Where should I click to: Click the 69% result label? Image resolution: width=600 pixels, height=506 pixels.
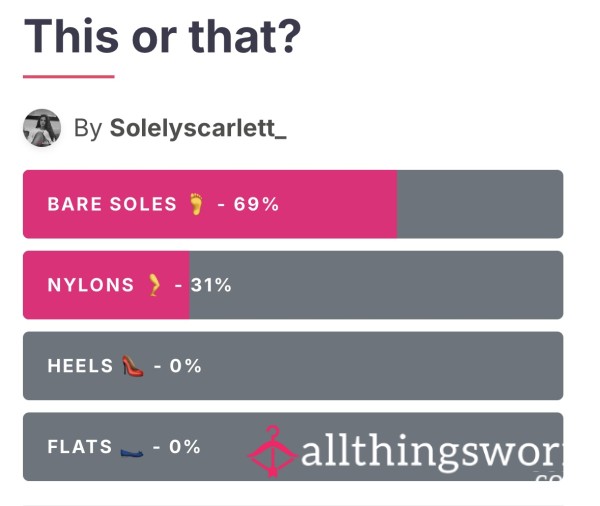click(x=256, y=204)
